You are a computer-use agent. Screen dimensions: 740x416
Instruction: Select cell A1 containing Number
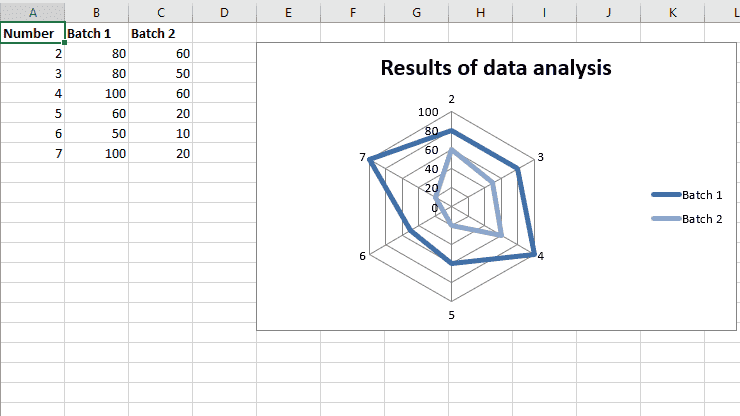coord(33,33)
